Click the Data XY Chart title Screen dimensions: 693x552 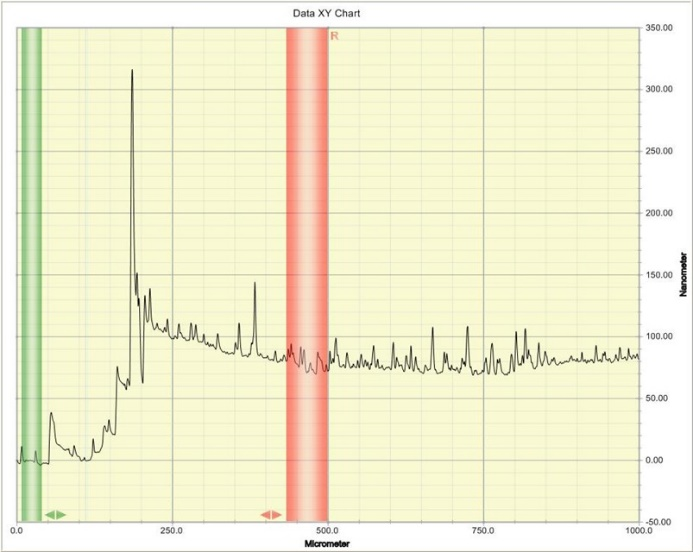click(x=327, y=13)
